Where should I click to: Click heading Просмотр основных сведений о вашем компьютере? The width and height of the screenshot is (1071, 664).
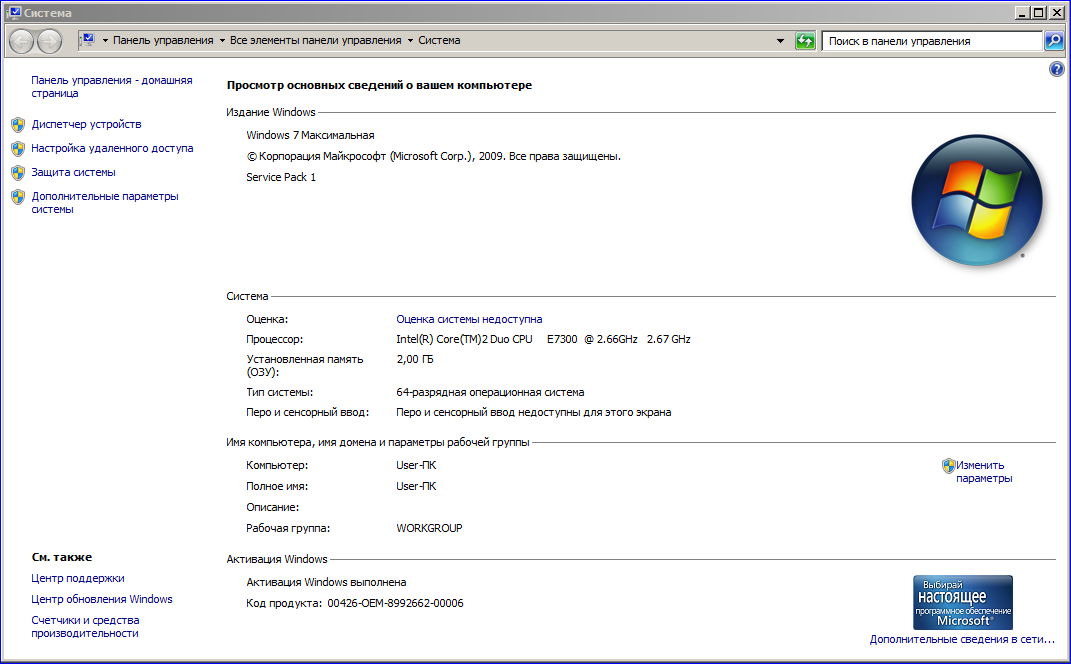tap(379, 85)
